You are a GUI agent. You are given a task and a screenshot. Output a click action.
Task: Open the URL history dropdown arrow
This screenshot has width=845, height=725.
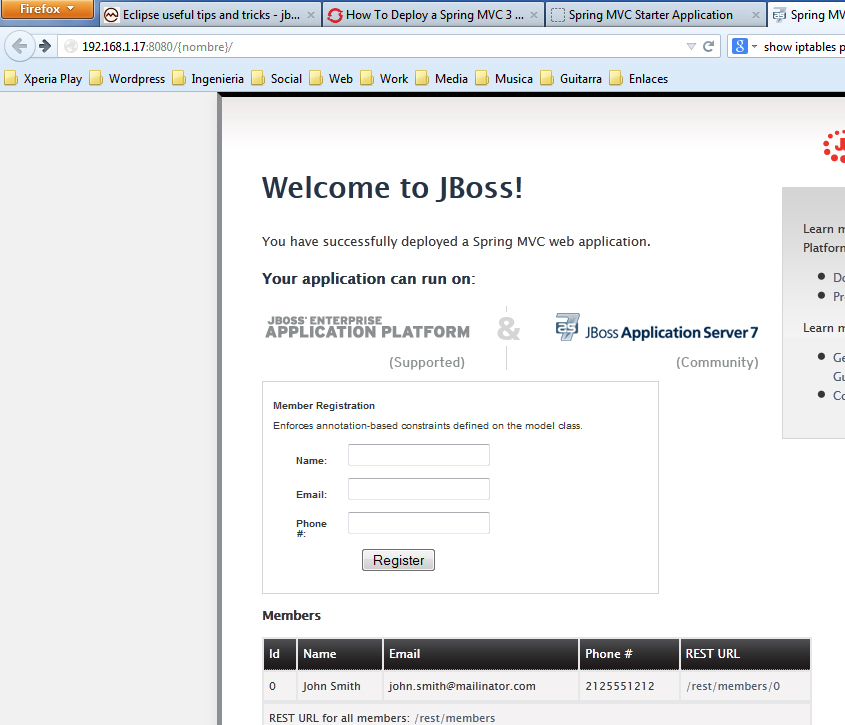click(x=691, y=47)
